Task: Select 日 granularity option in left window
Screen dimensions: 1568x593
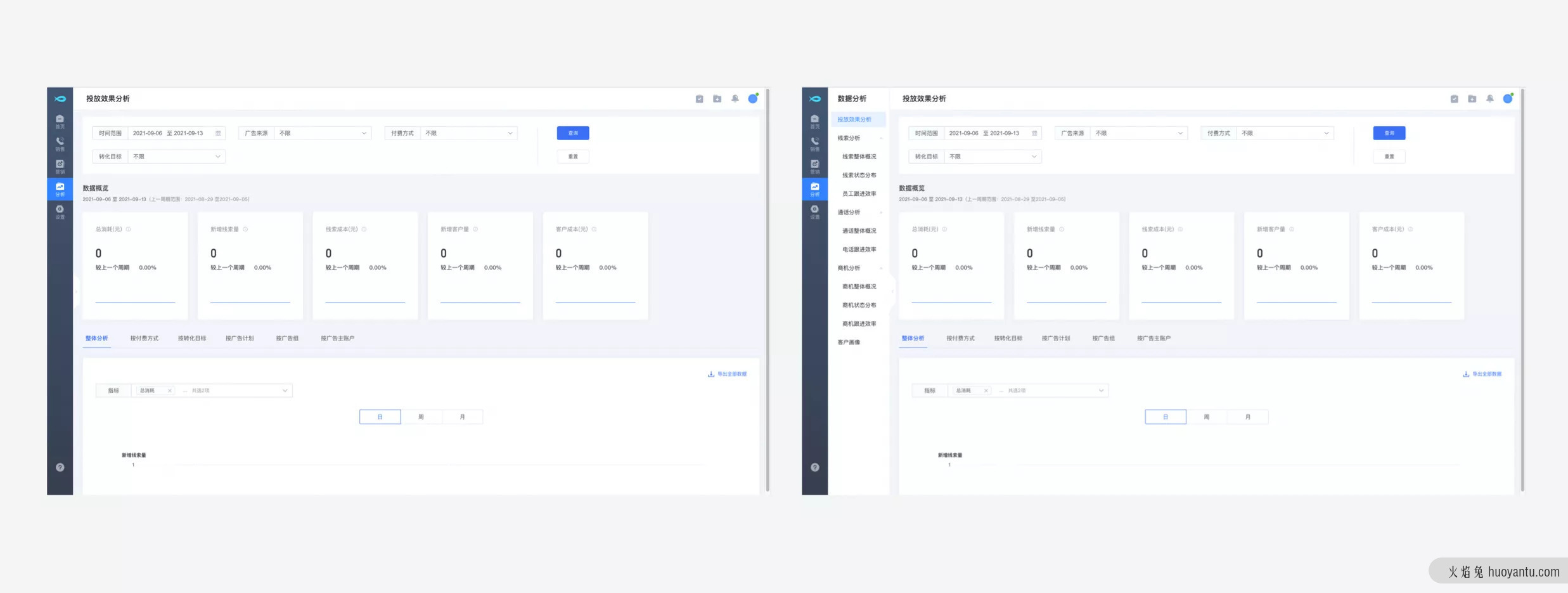Action: (380, 417)
